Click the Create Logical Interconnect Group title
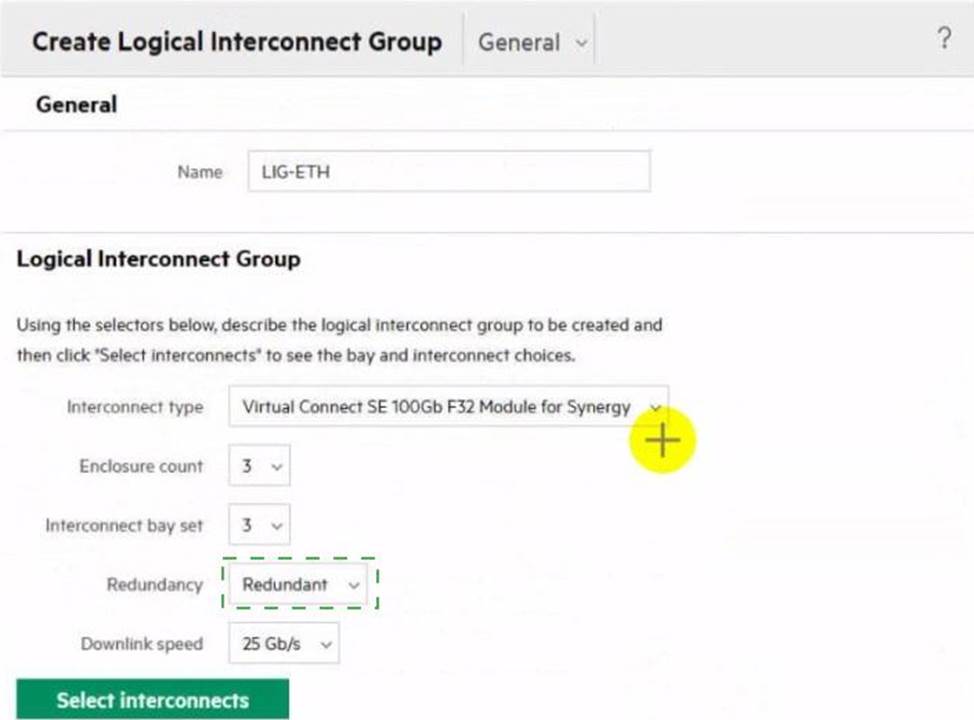Viewport: 974px width, 720px height. [x=237, y=42]
